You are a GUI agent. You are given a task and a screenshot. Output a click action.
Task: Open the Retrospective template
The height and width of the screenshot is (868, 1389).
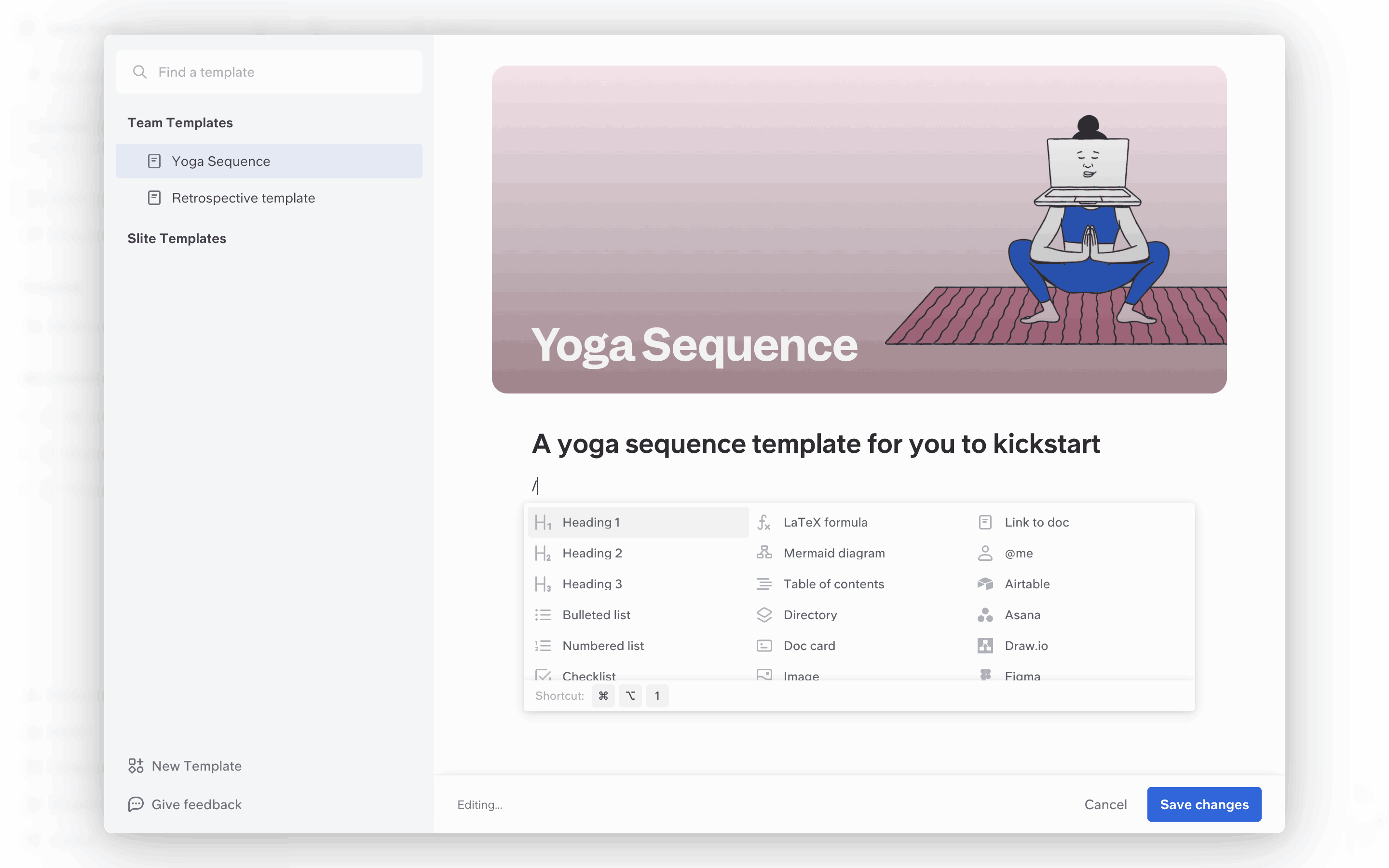(x=244, y=198)
